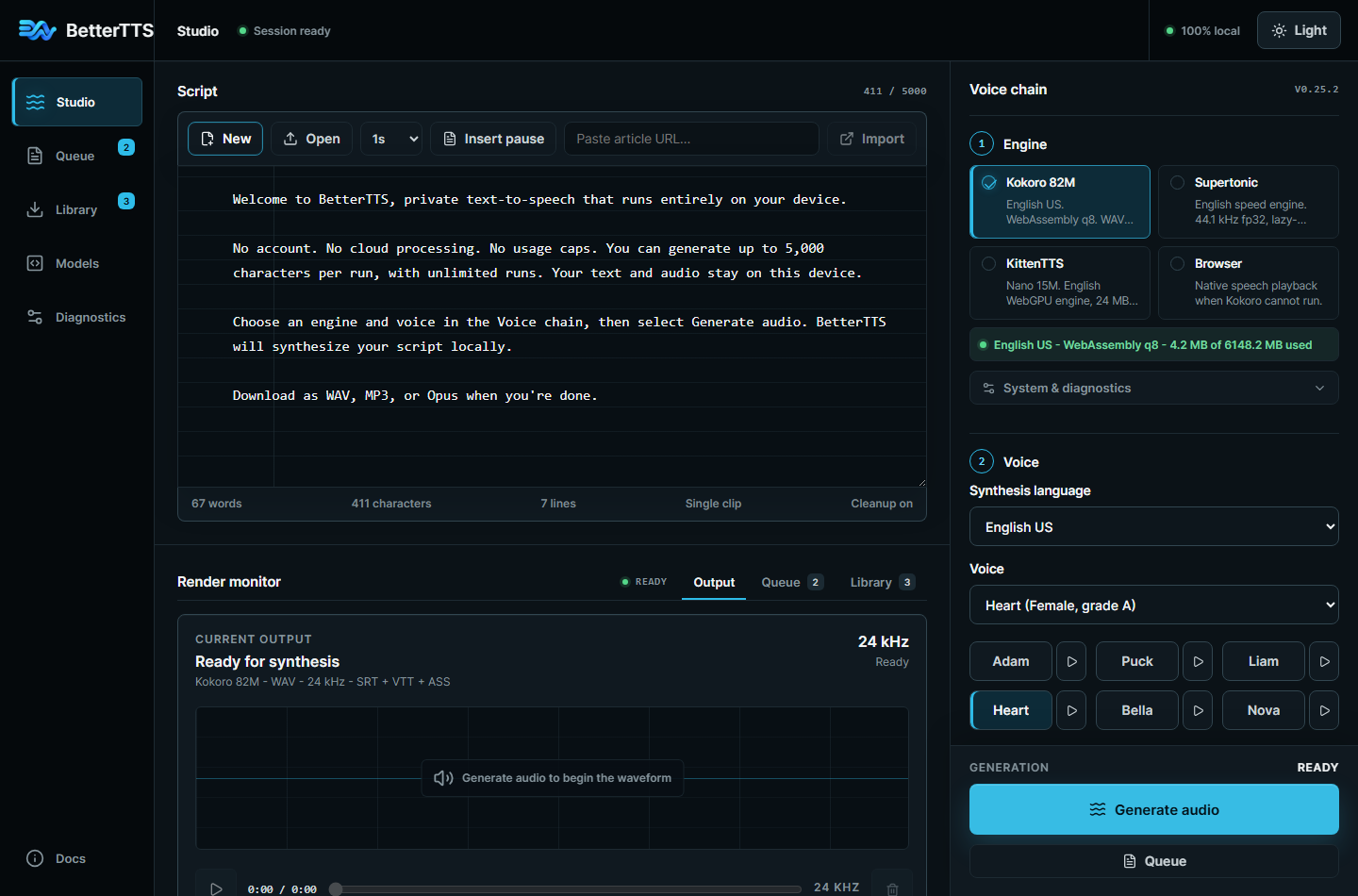
Task: Choose the Liam voice
Action: [x=1264, y=661]
